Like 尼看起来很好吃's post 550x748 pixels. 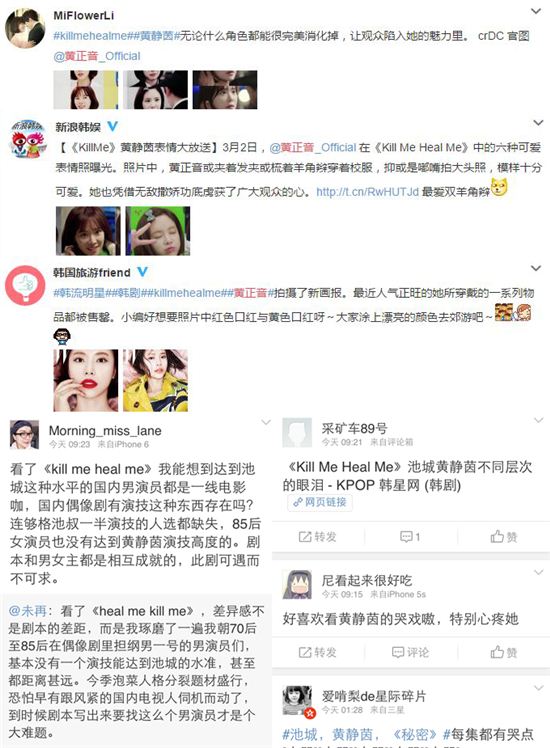pos(503,652)
